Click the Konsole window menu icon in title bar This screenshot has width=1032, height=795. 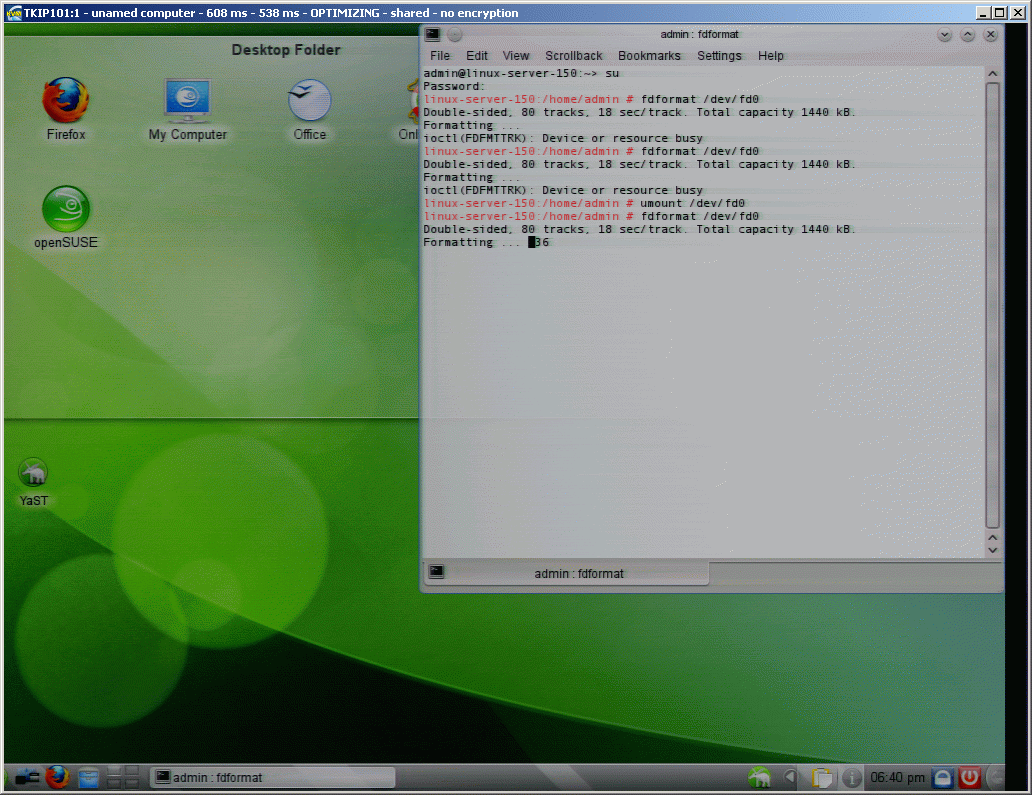click(x=432, y=34)
